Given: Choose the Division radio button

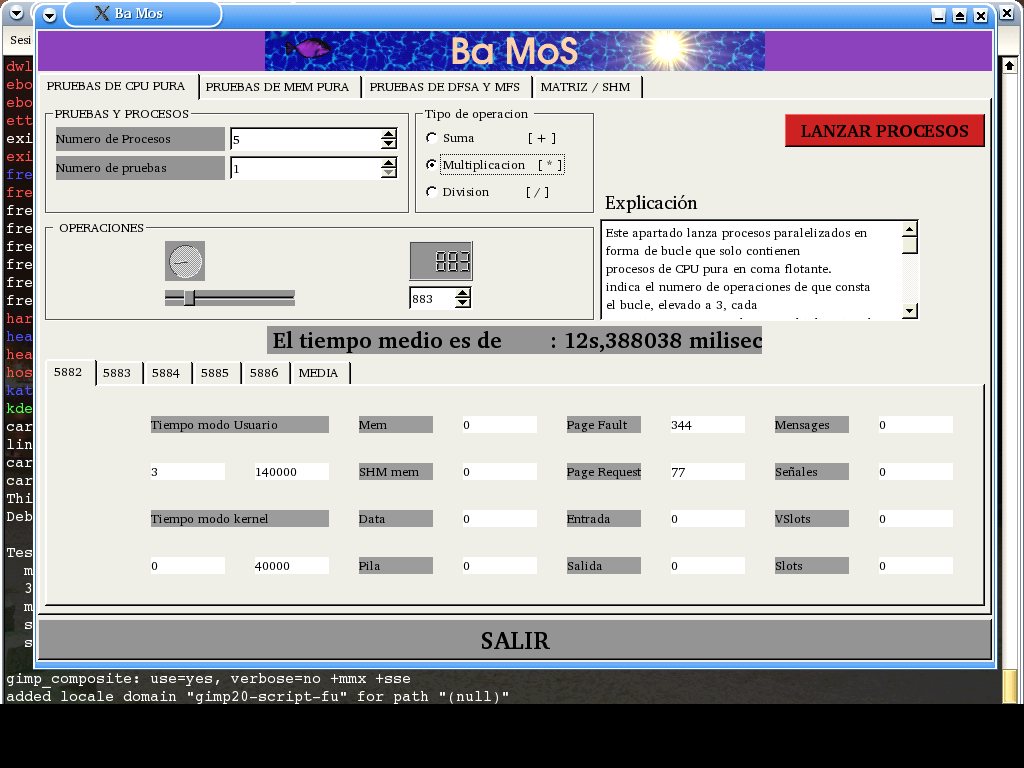Looking at the screenshot, I should point(431,192).
